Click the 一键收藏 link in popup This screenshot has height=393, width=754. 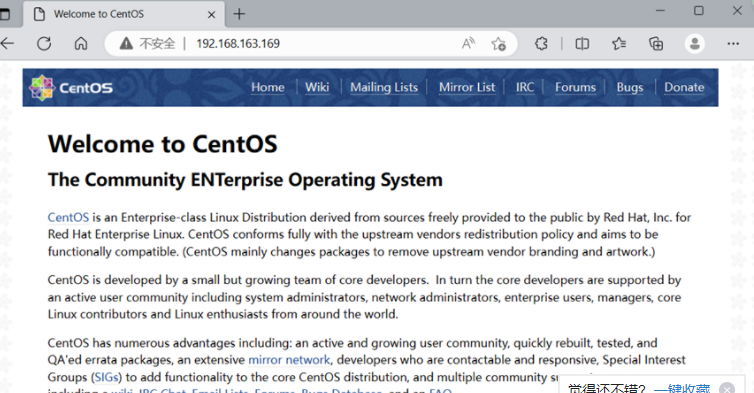(682, 388)
